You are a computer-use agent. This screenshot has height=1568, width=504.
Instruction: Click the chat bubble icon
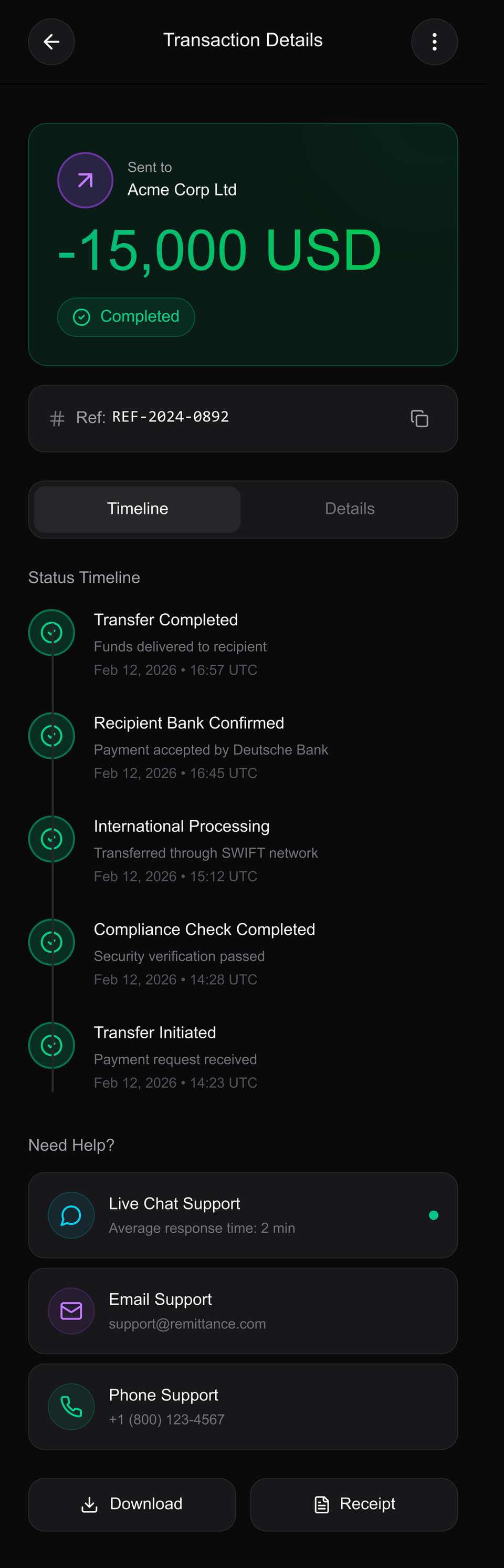point(71,1215)
